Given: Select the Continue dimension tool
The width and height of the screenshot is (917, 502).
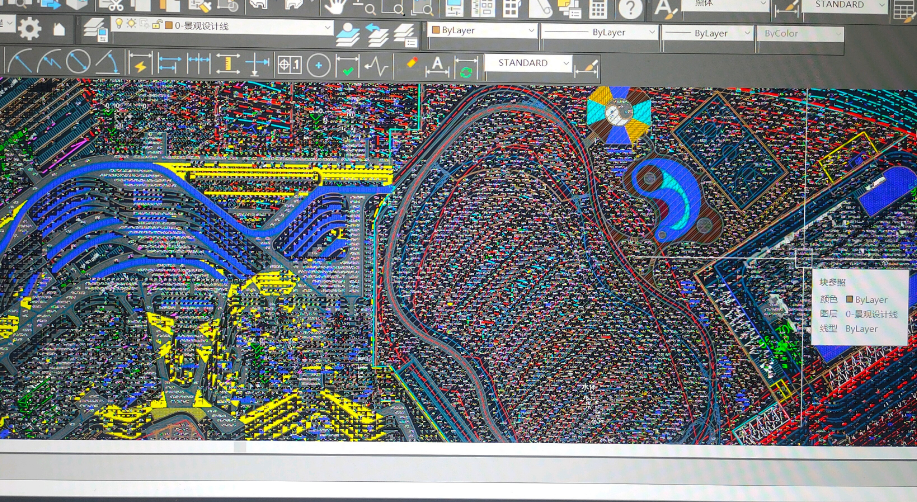Looking at the screenshot, I should 198,64.
